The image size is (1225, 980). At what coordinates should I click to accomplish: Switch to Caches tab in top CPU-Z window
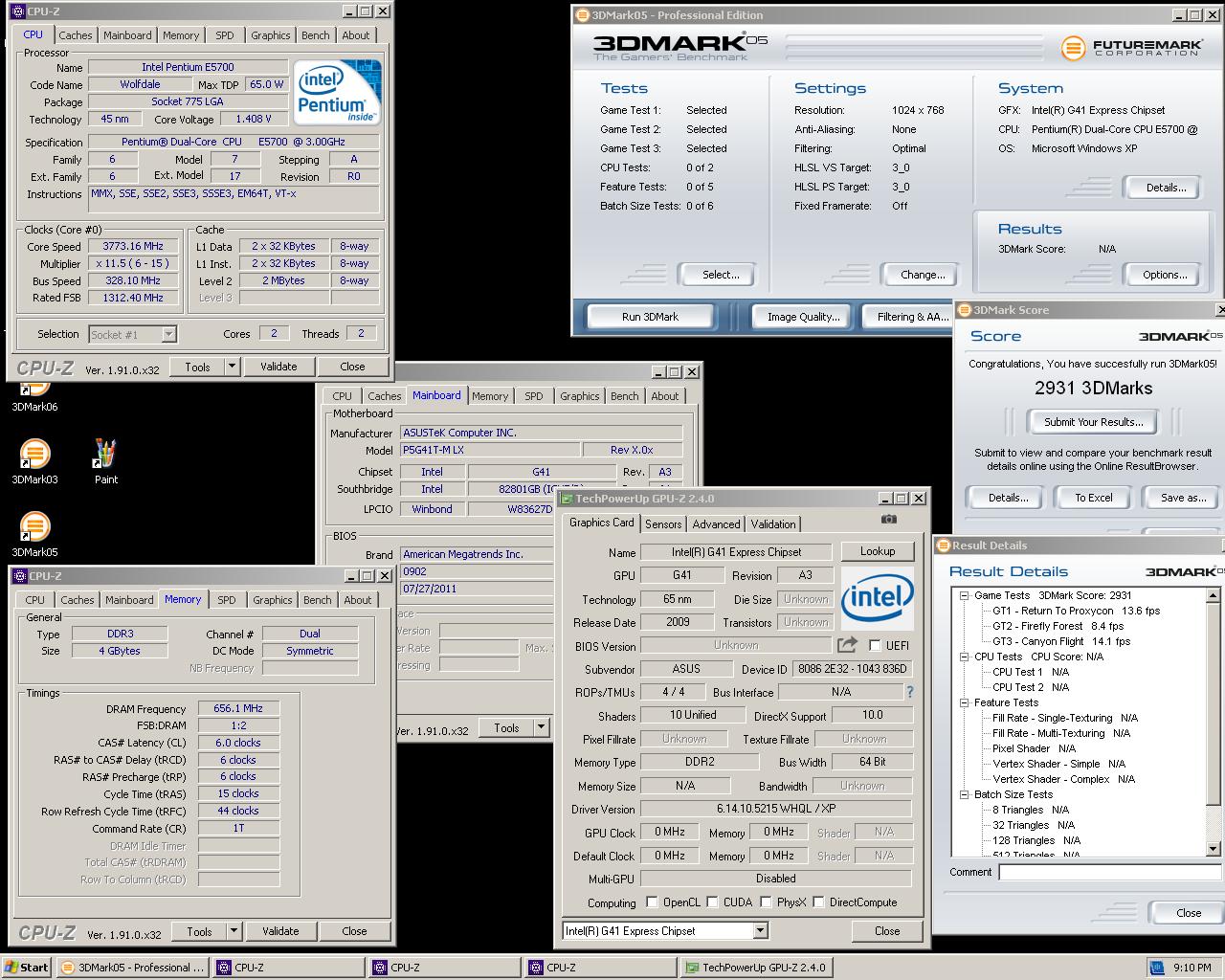(76, 35)
